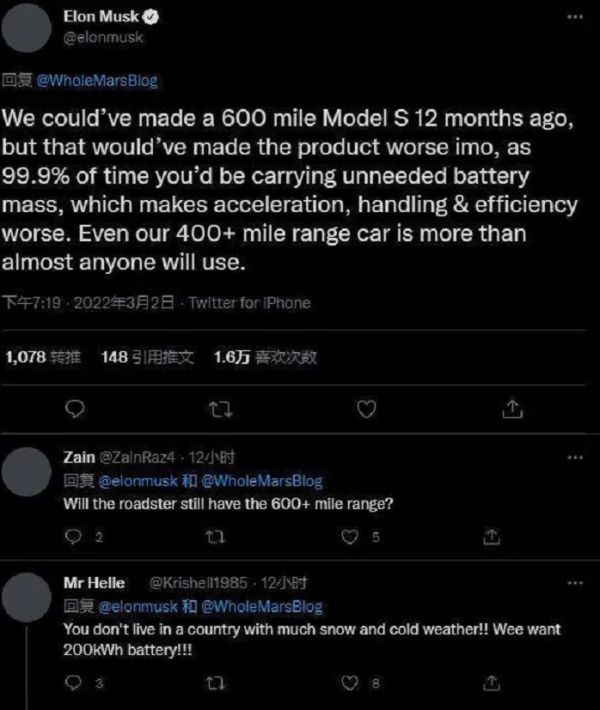Share Mr Helle's reply

(x=491, y=683)
